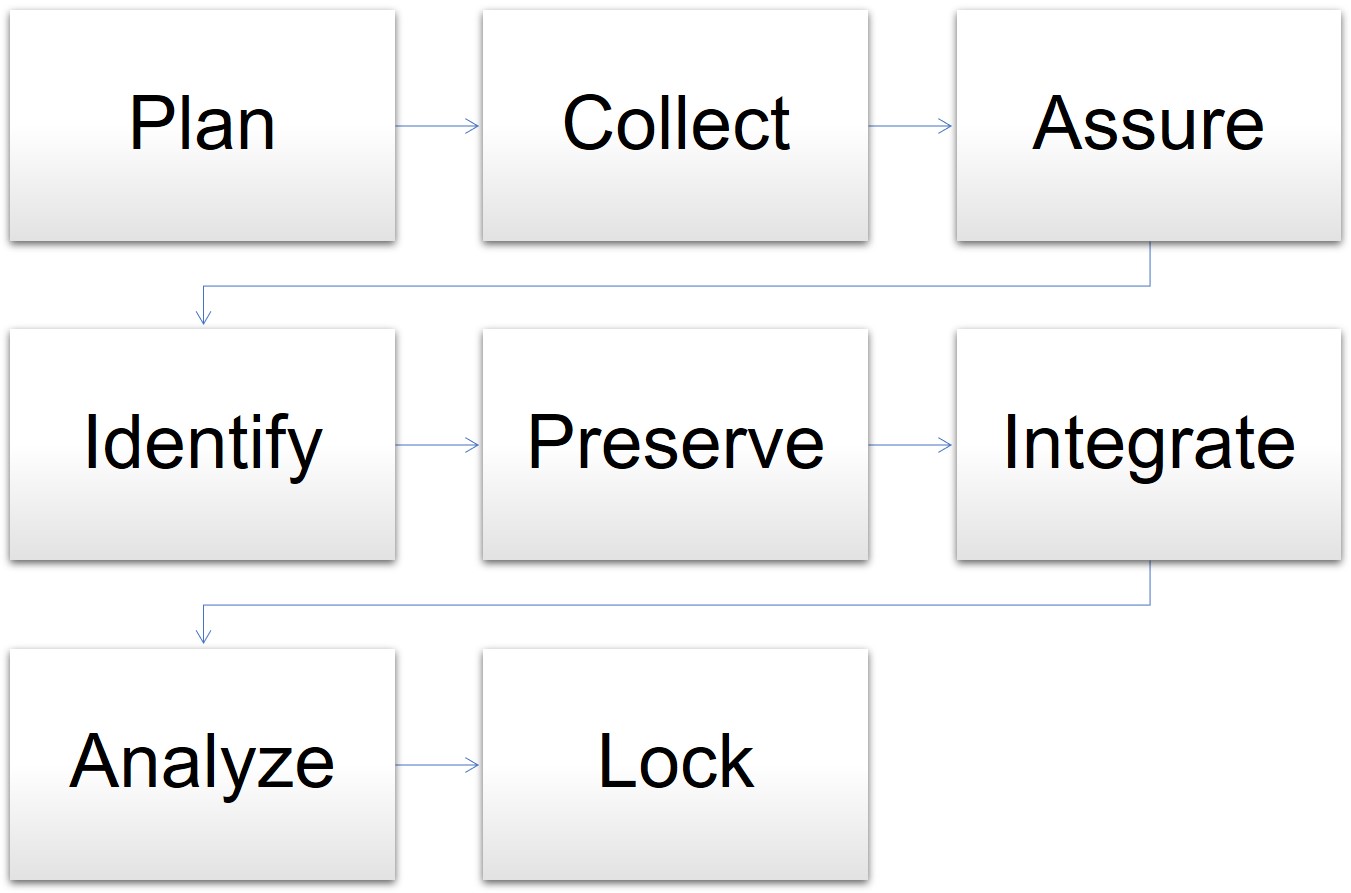
Task: Click arrowhead pointing down into Identify box
Action: (203, 318)
